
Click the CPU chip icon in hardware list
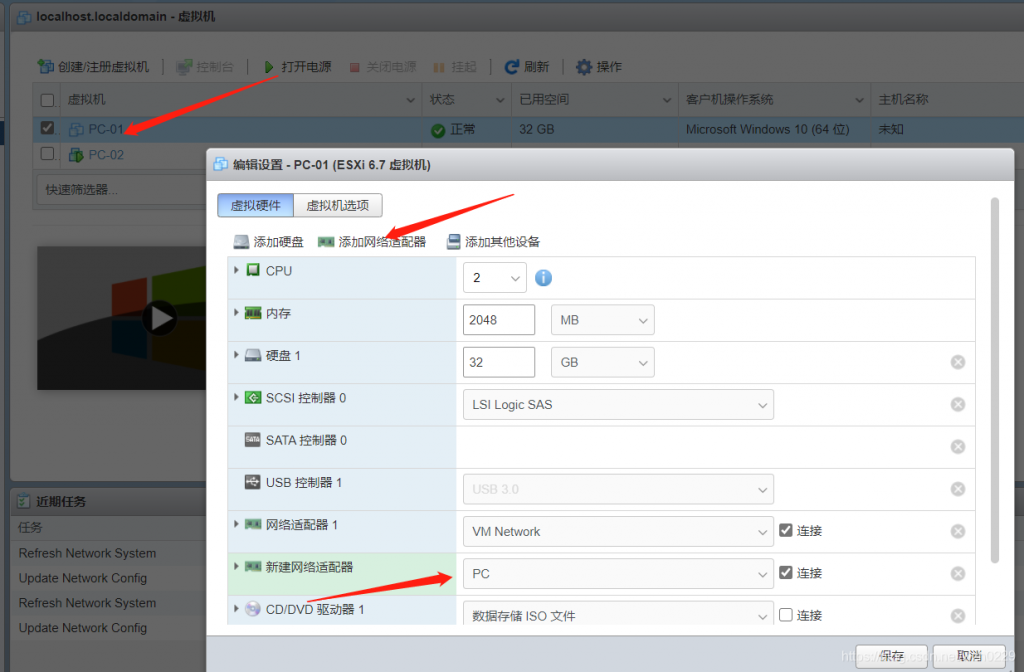tap(253, 270)
